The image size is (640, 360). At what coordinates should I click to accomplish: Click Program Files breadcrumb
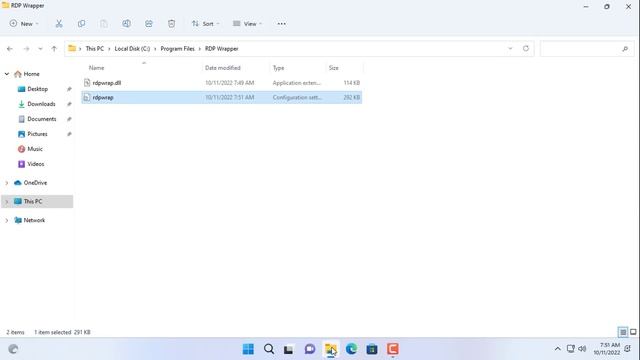coord(177,49)
